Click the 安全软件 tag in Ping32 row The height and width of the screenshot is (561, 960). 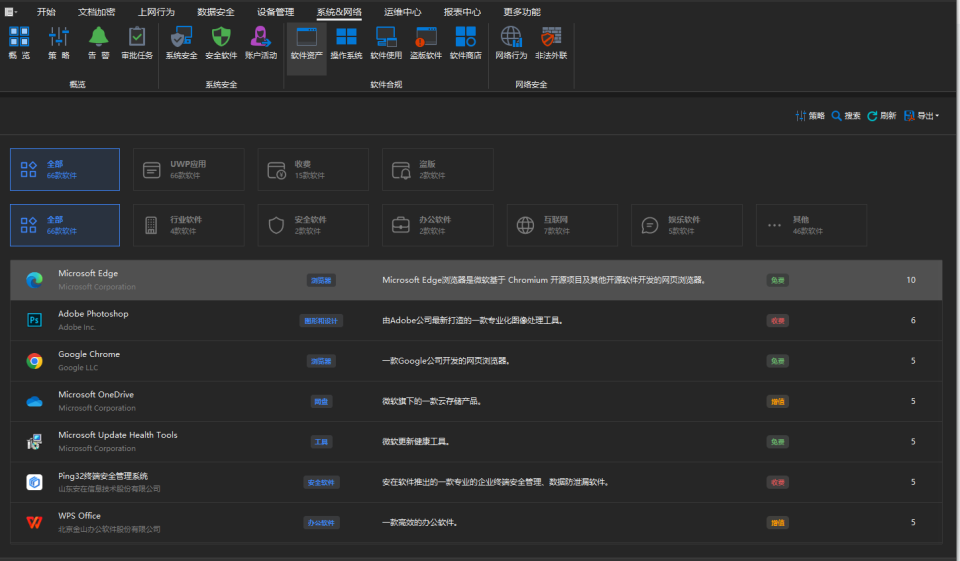coord(321,483)
